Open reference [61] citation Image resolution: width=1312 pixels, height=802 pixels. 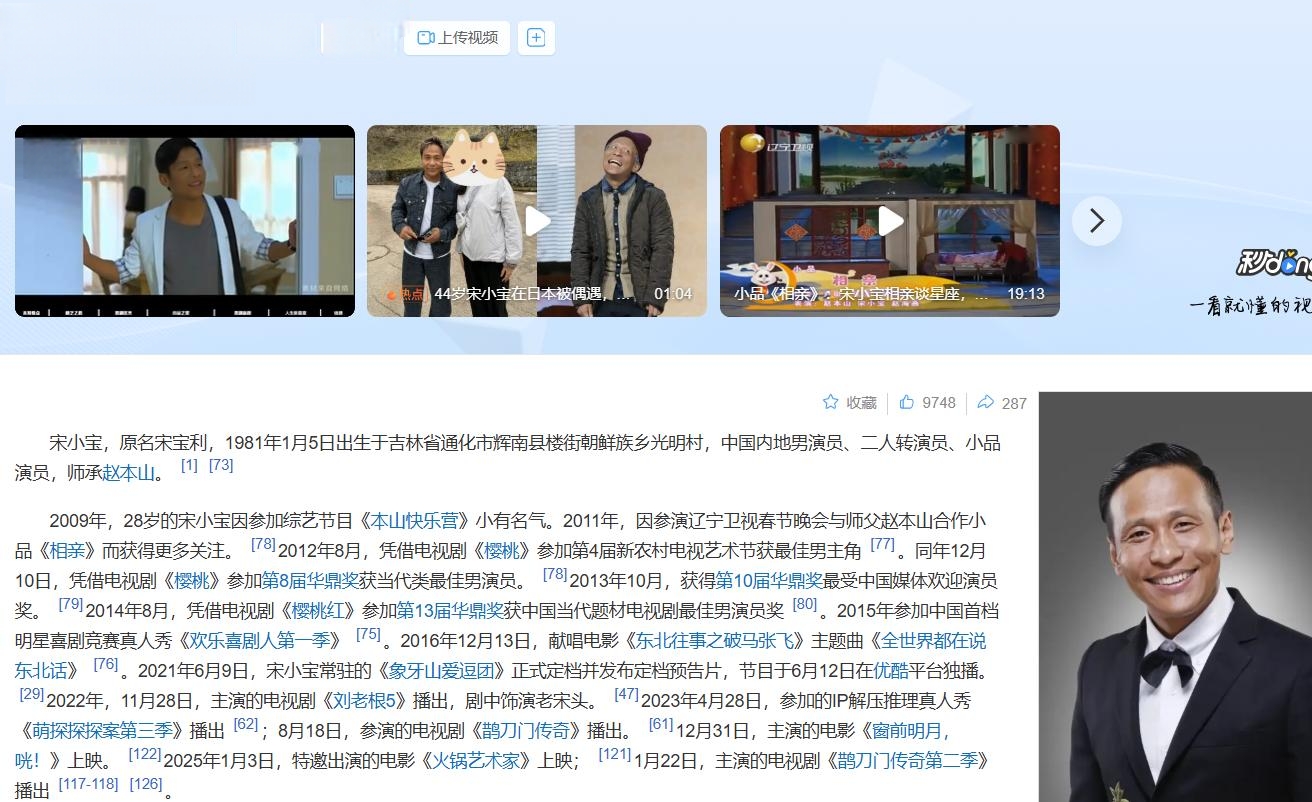coord(660,724)
